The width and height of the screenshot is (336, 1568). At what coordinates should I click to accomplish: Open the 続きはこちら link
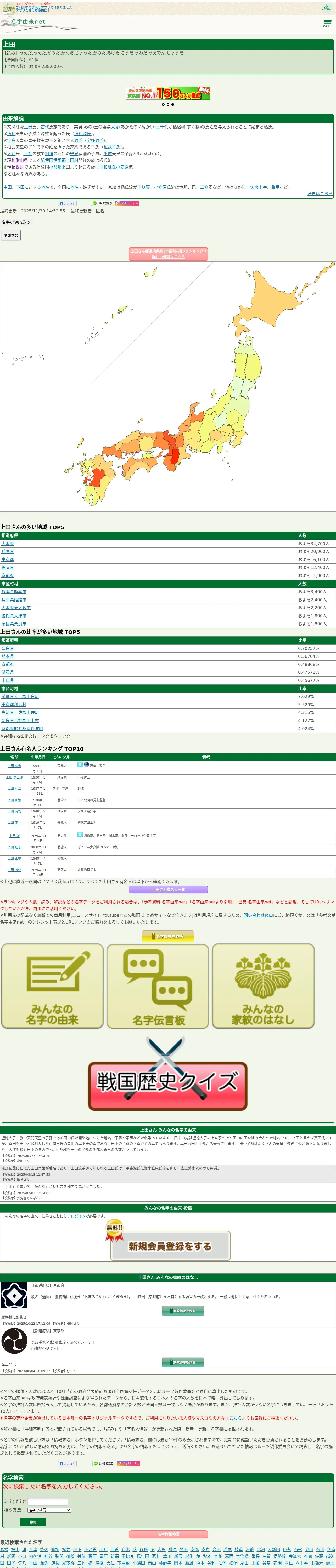pyautogui.click(x=320, y=194)
